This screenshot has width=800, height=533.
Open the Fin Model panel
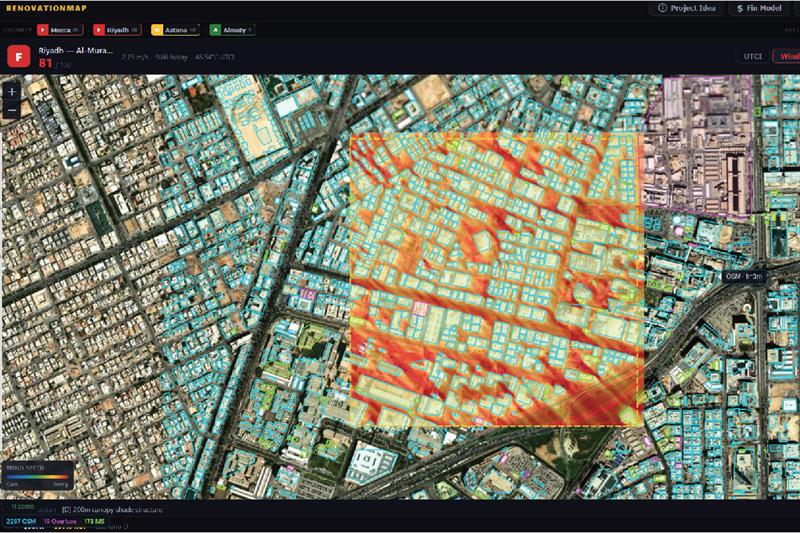tap(759, 8)
